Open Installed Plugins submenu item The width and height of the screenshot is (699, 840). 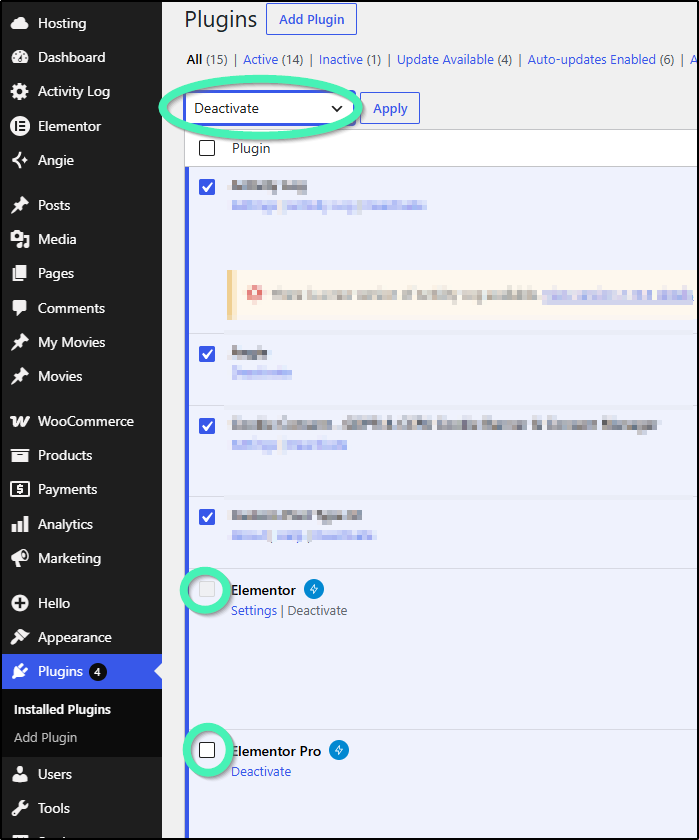tap(62, 709)
